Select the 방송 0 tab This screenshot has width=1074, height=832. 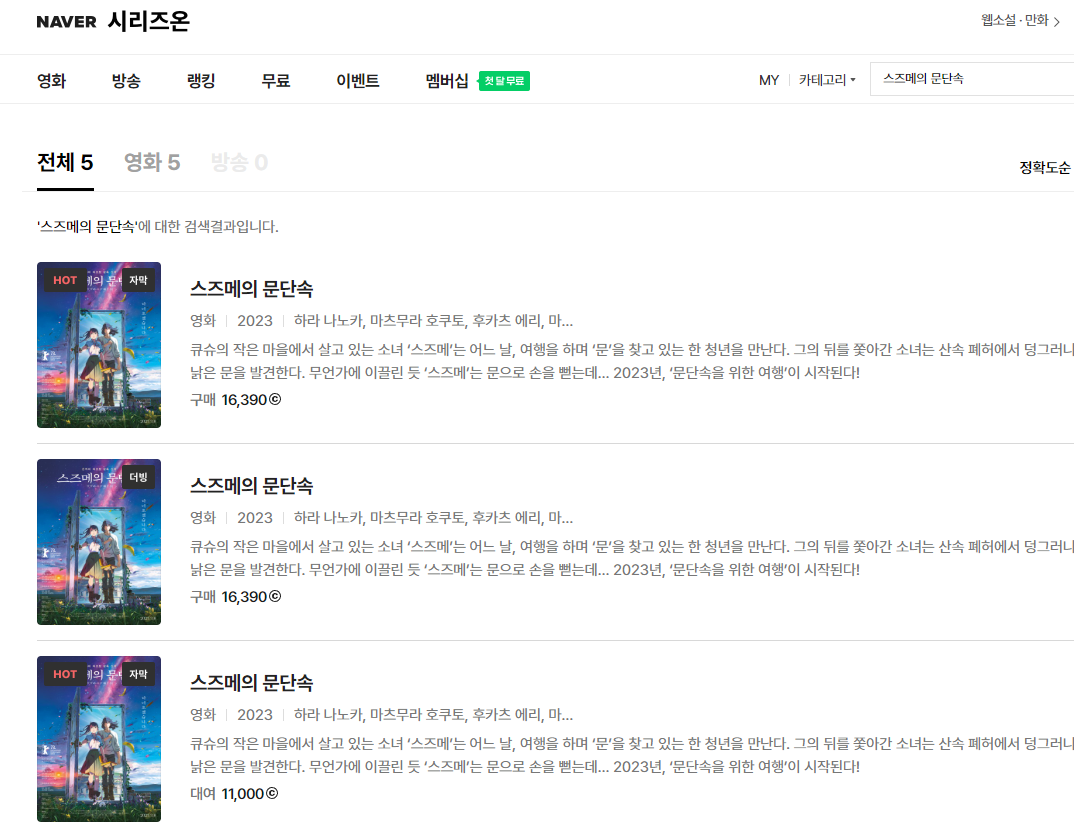(x=239, y=161)
